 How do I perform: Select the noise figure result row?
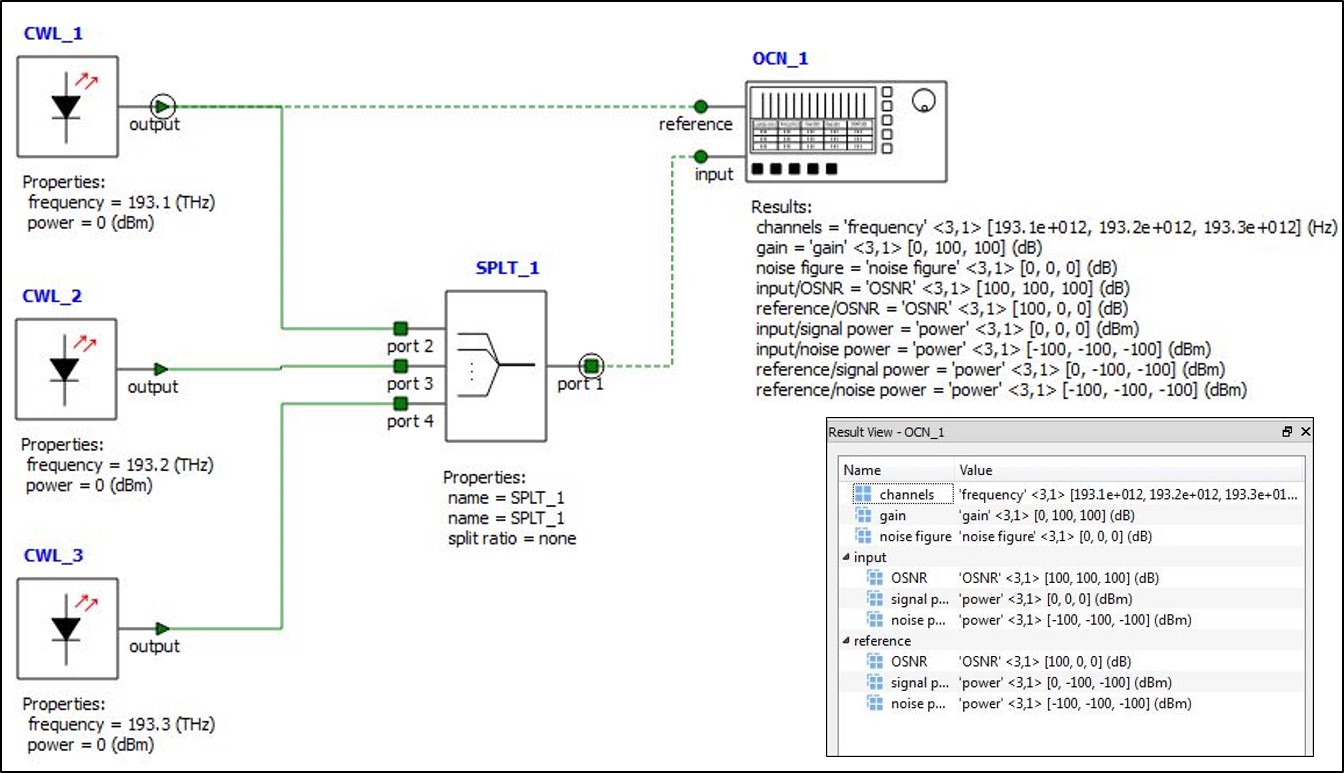point(914,536)
